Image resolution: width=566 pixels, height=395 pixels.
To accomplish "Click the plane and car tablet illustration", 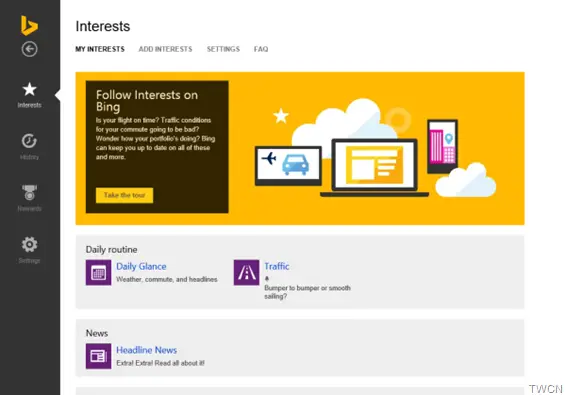I will (288, 166).
